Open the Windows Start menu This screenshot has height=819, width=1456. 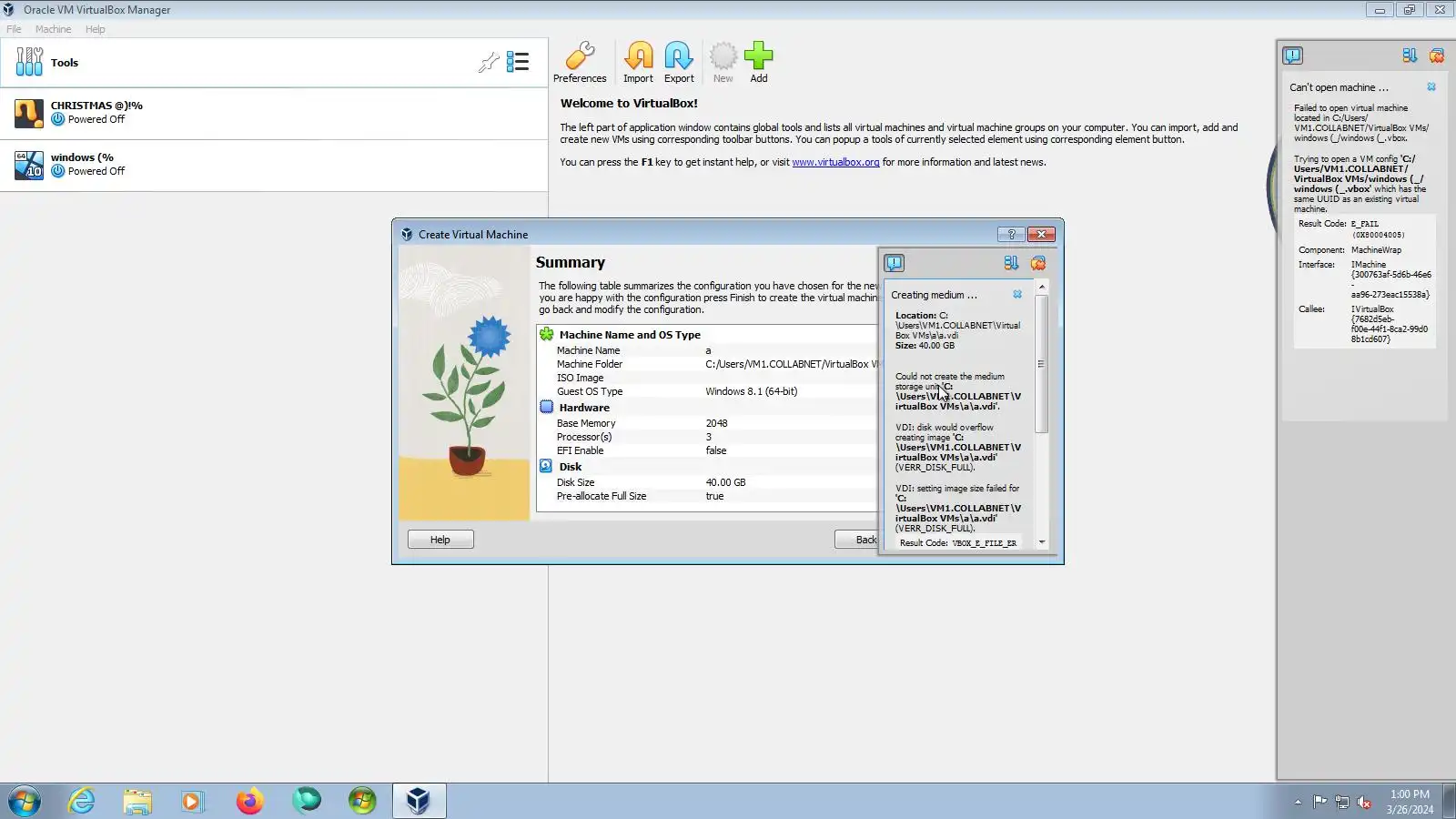[25, 801]
